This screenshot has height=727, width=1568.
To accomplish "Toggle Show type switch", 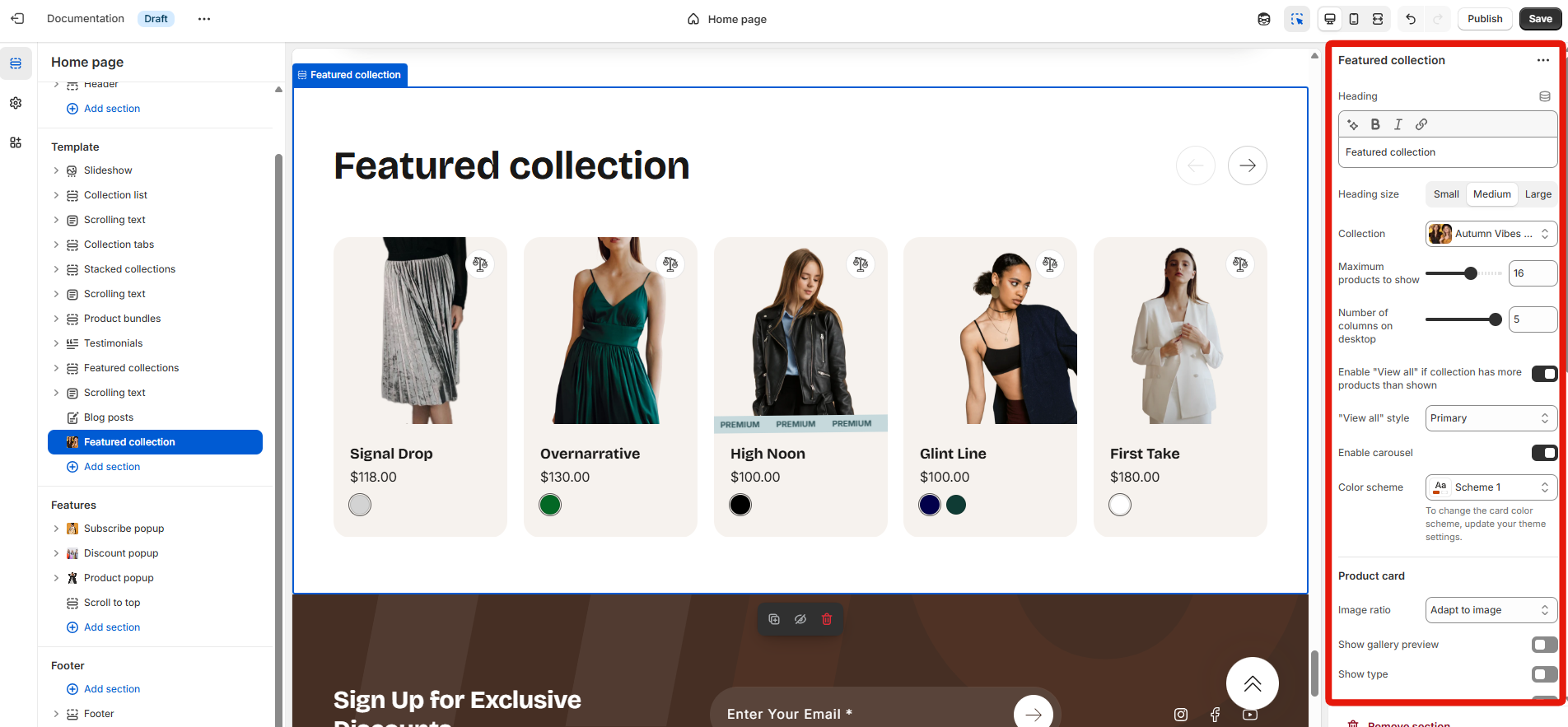I will (x=1544, y=674).
